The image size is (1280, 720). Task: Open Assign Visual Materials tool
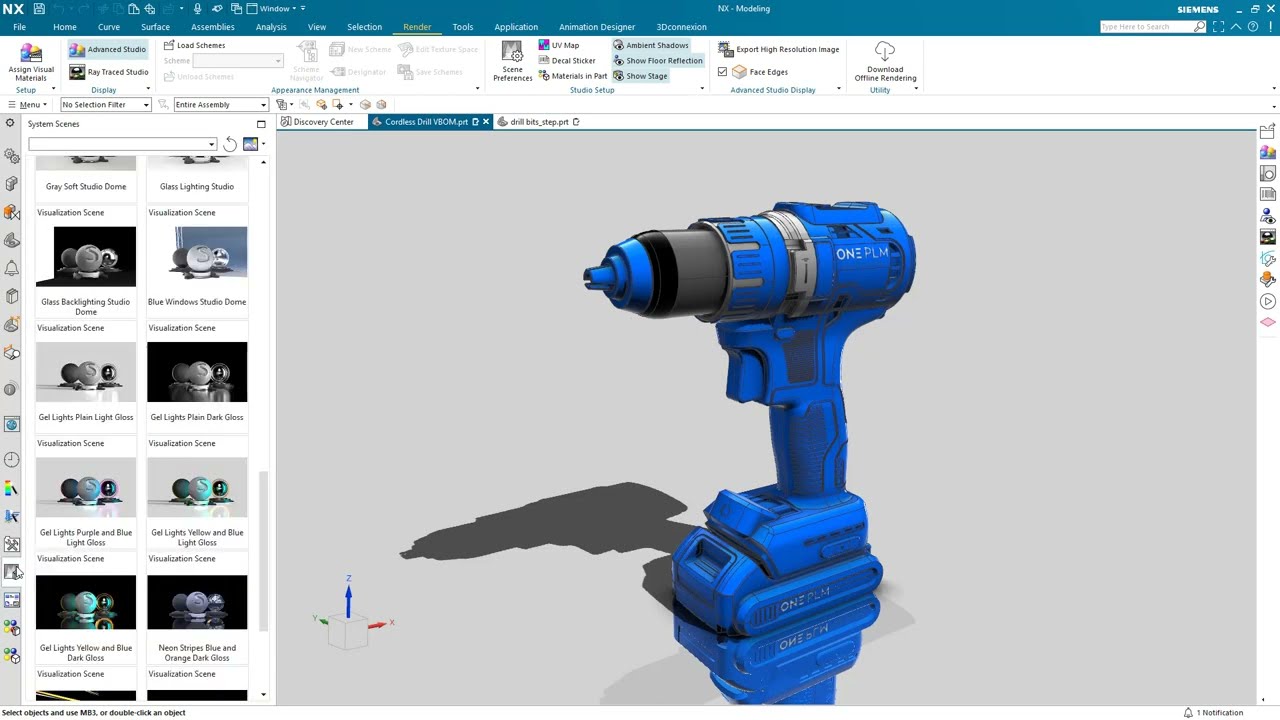31,62
